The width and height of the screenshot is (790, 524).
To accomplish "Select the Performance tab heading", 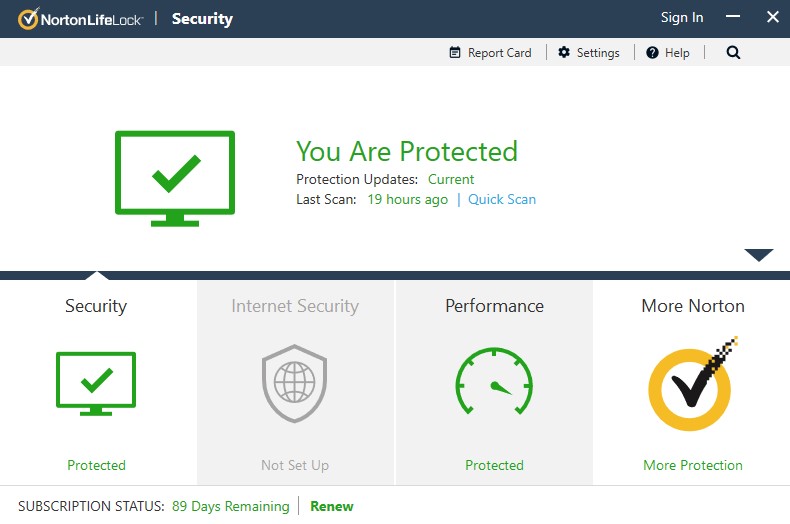I will coord(494,306).
